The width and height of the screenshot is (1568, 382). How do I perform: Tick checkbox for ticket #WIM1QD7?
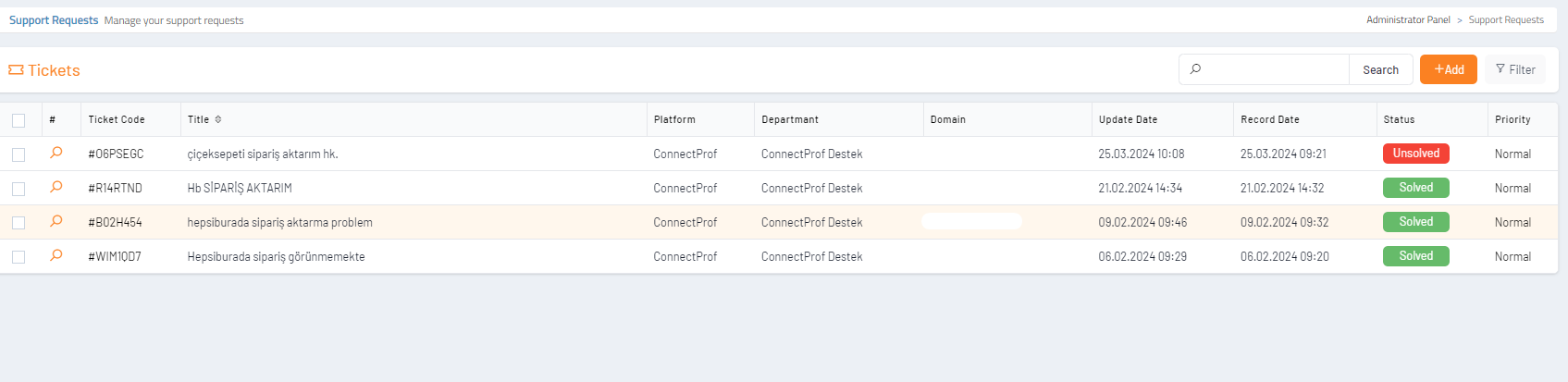point(19,257)
